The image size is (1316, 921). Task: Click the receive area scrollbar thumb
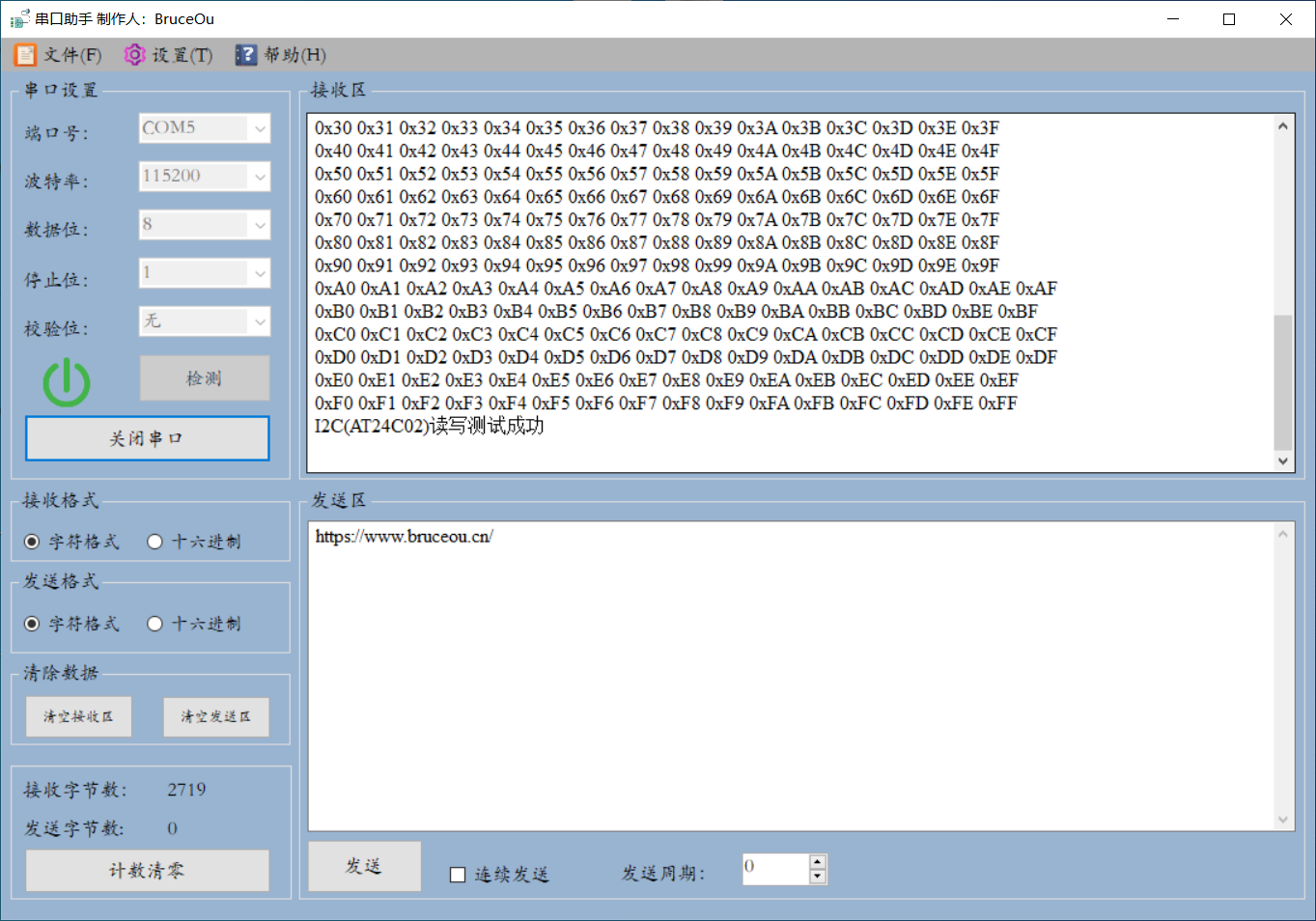tap(1282, 382)
